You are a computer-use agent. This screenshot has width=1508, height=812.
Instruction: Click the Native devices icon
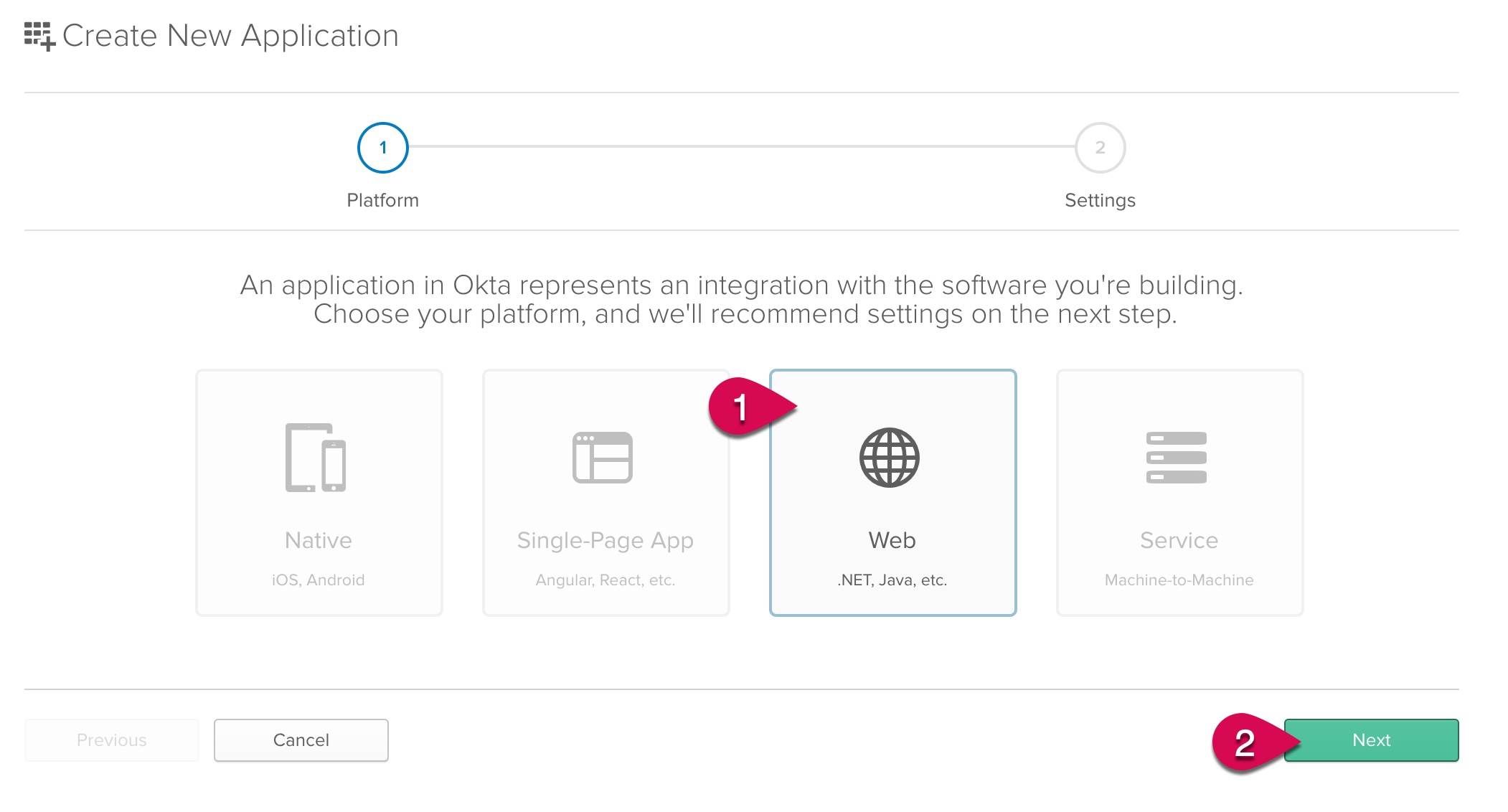click(316, 458)
